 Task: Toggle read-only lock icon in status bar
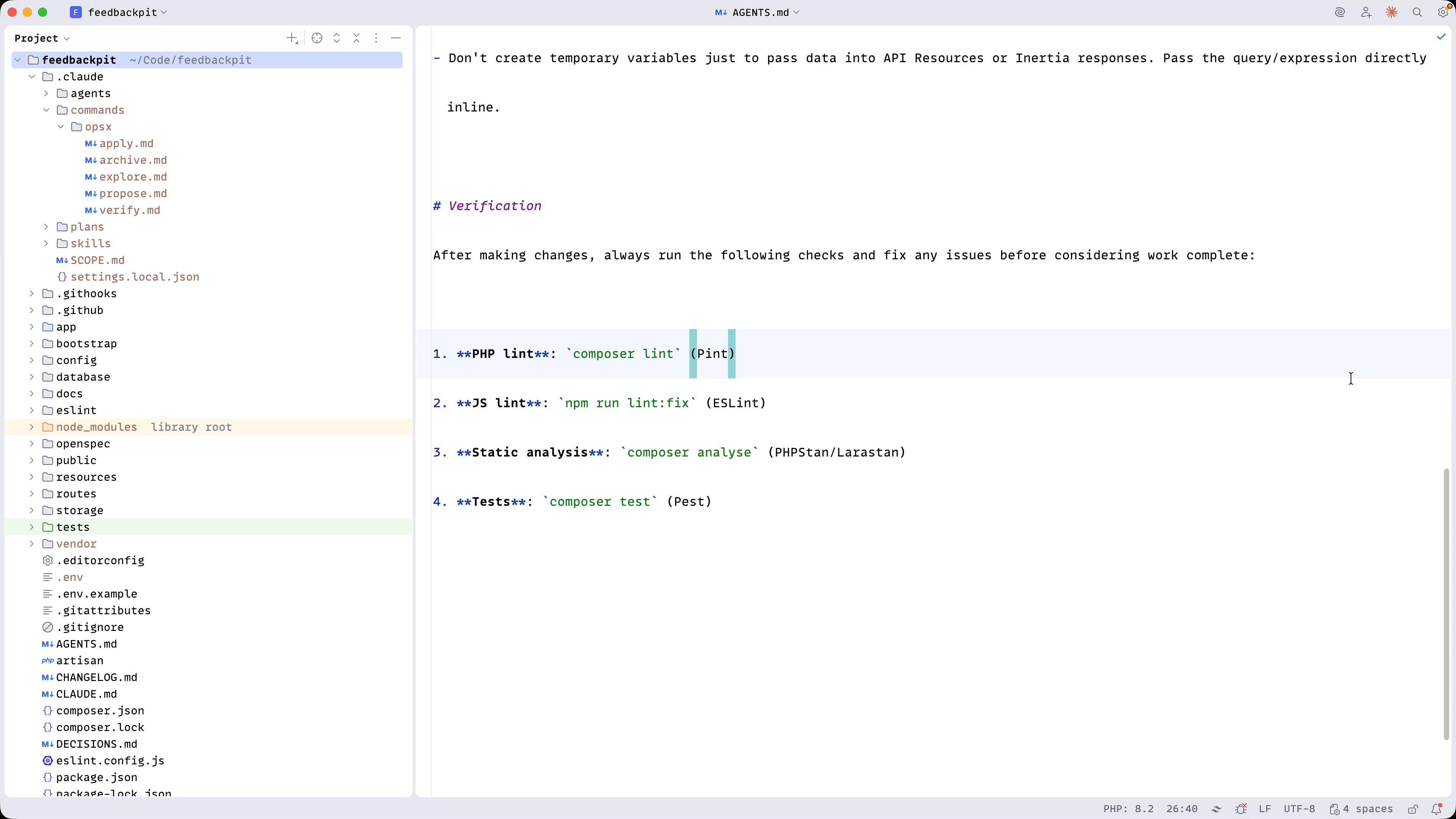1412,809
